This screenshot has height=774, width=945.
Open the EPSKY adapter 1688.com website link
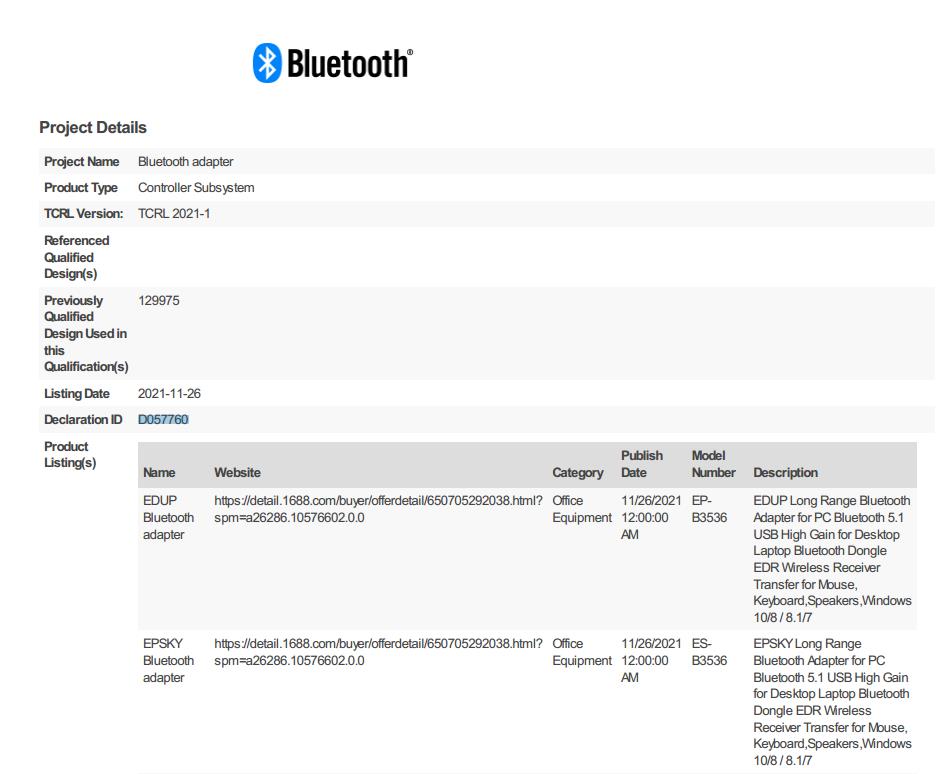pos(378,652)
